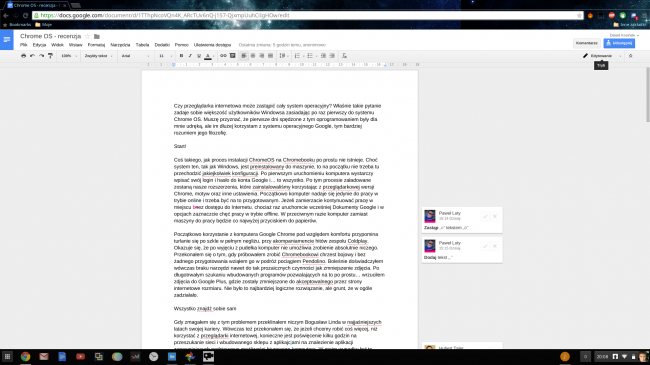Toggle bulleted list

click(311, 56)
